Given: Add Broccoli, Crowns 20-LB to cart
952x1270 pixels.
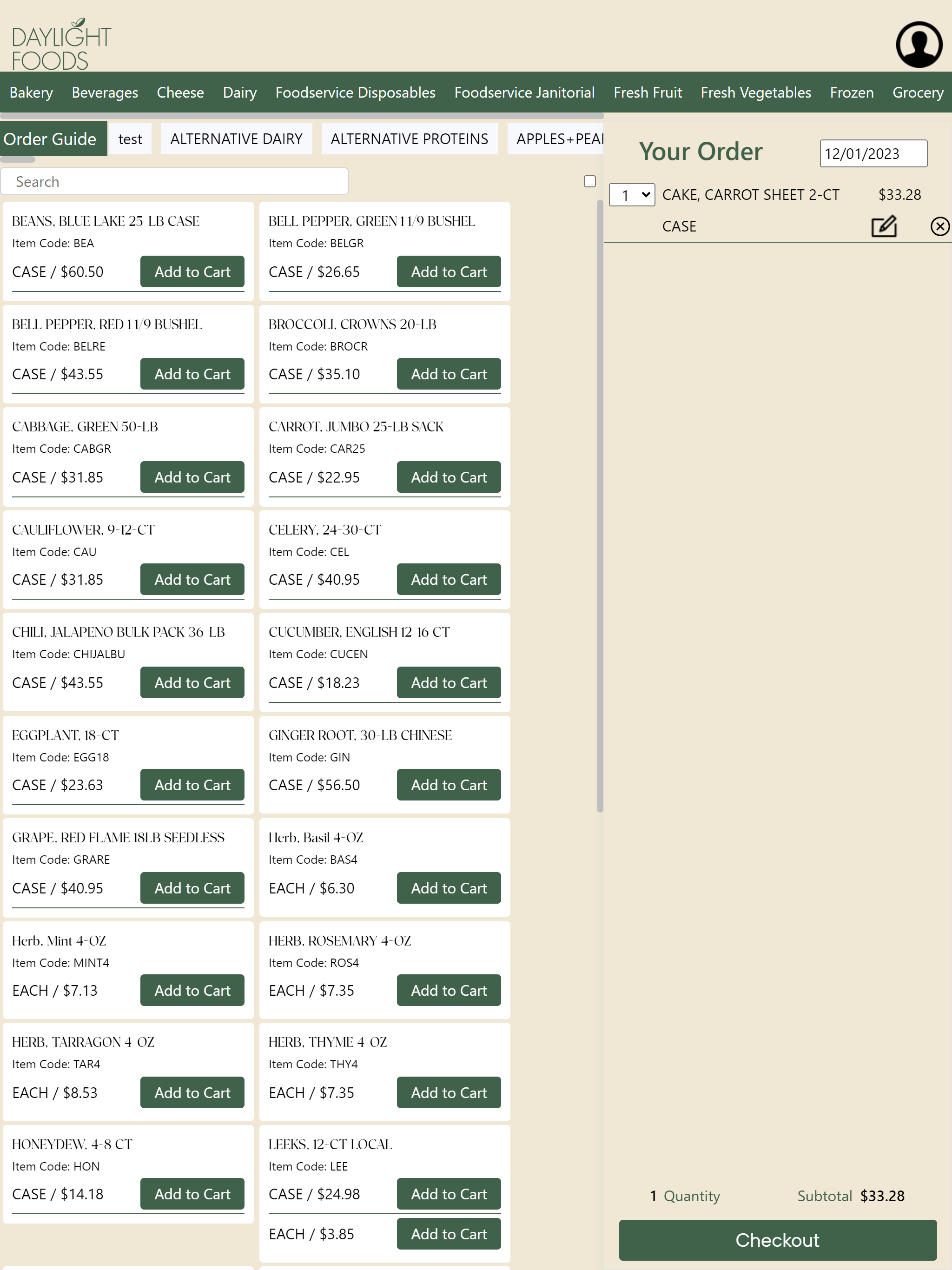Looking at the screenshot, I should (x=449, y=374).
